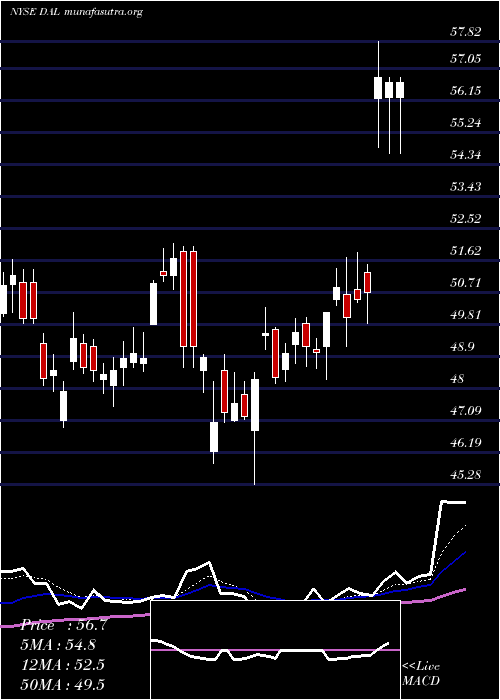
Task: Click the last white candle near 56.15
Action: [x=400, y=116]
